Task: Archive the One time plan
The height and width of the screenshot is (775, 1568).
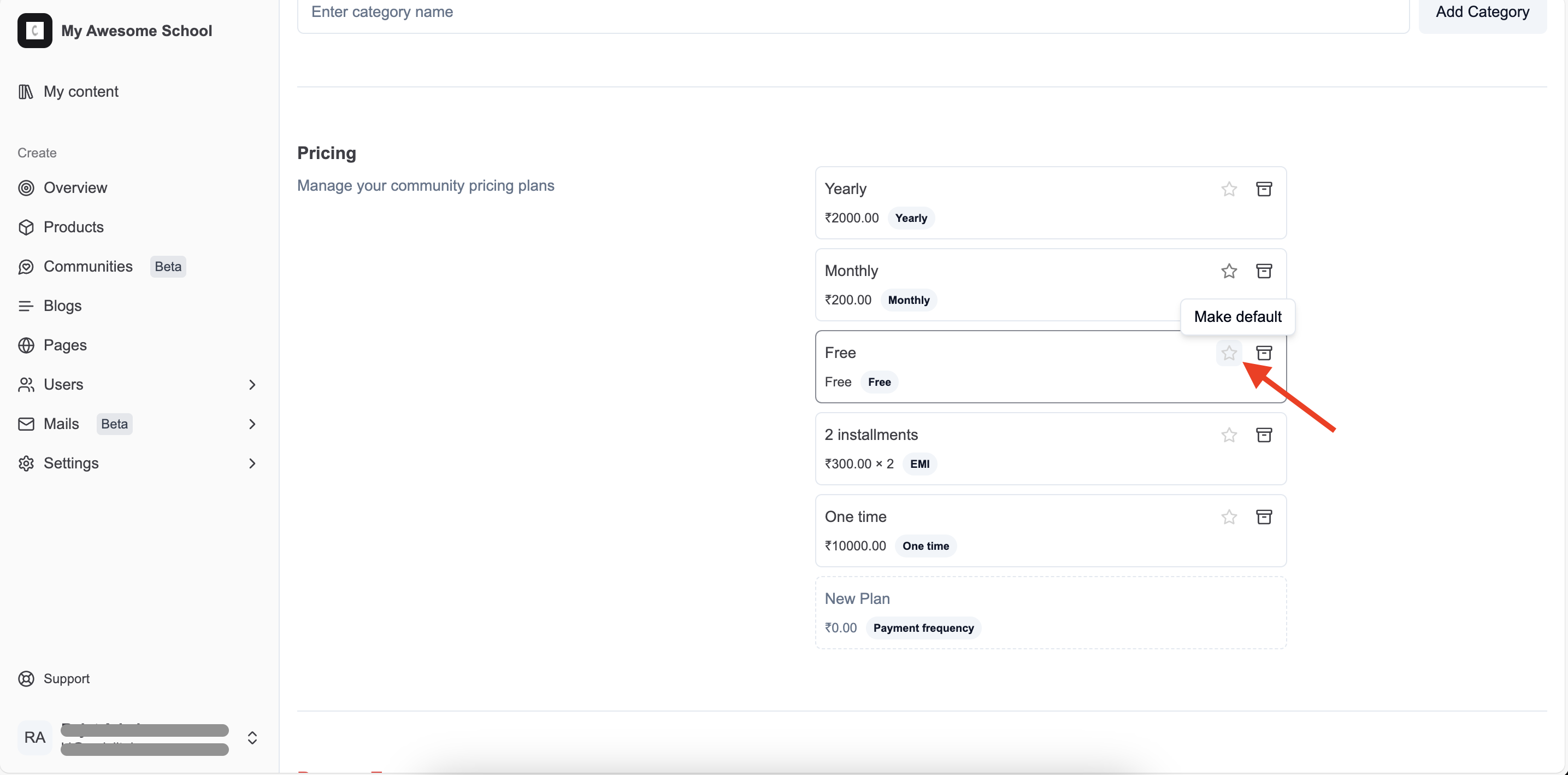Action: (x=1264, y=517)
